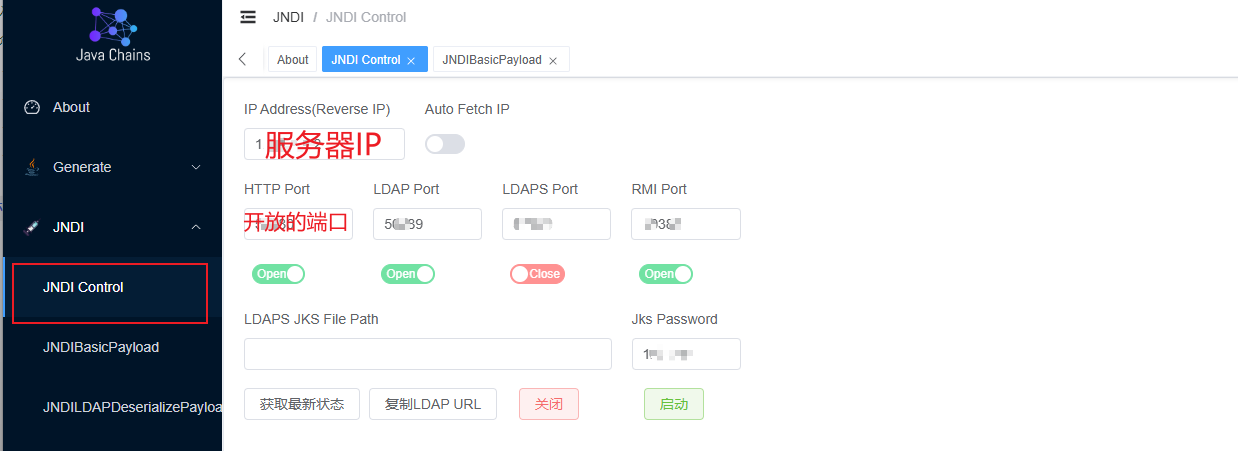Collapse sidebar with the hamburger menu icon
The height and width of the screenshot is (451, 1238).
pos(248,17)
